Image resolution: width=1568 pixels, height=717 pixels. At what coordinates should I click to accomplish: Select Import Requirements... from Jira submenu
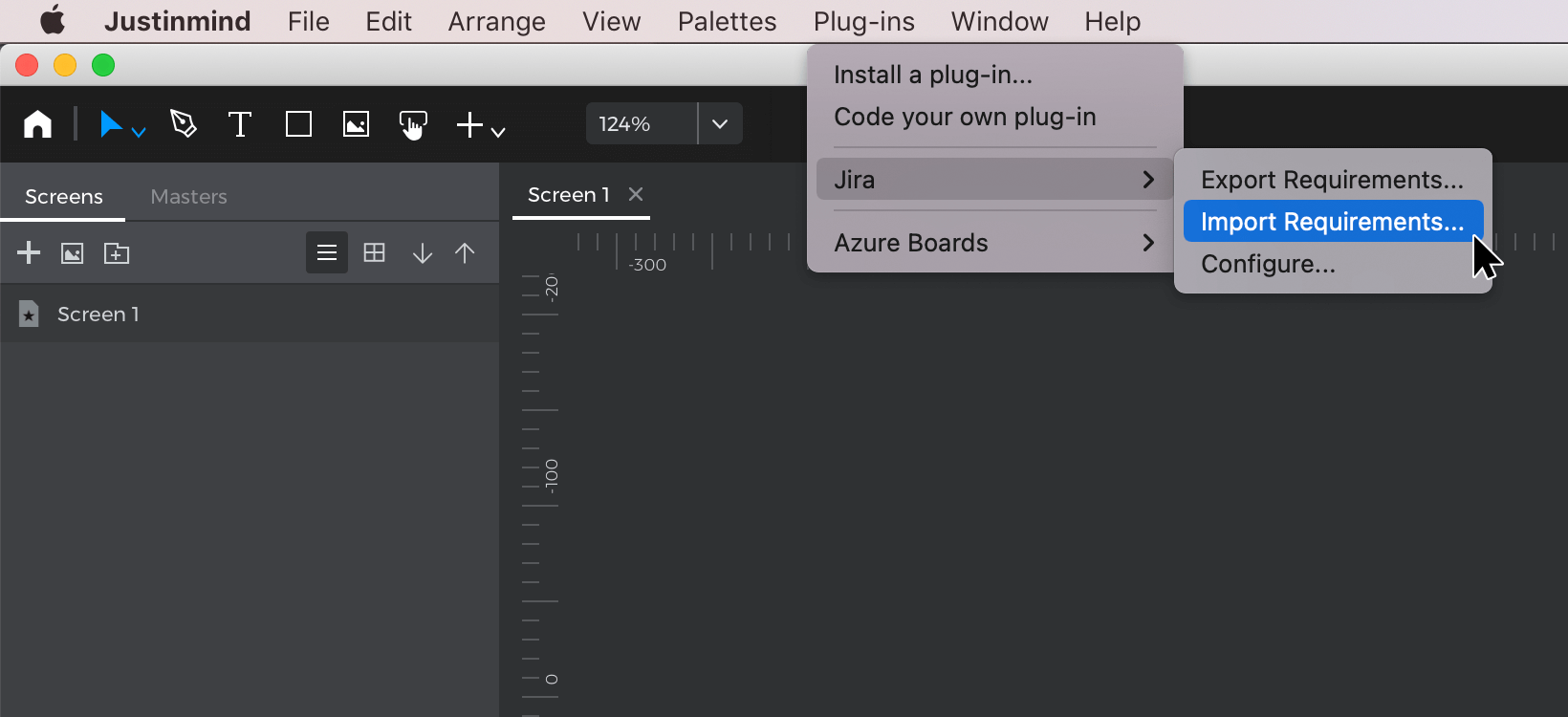coord(1333,222)
